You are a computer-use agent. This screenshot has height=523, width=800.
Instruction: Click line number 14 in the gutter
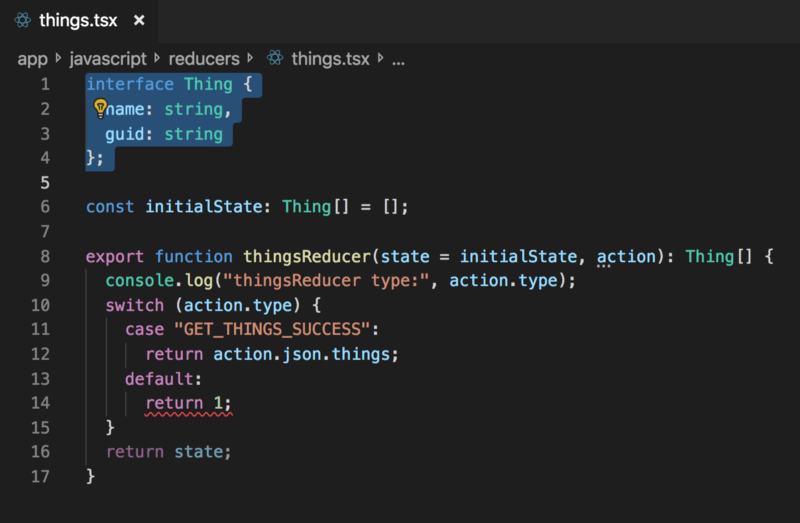[40, 403]
